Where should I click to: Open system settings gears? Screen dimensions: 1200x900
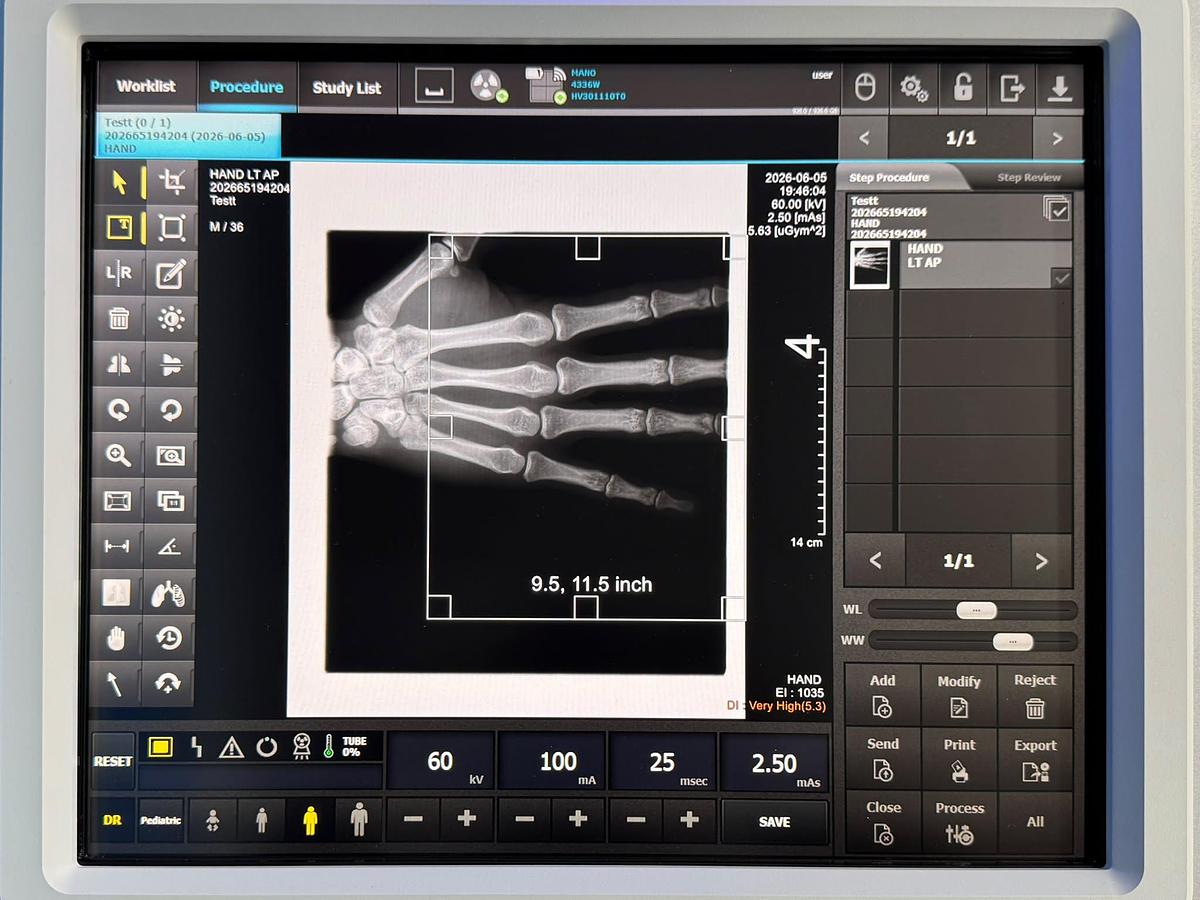(x=914, y=88)
